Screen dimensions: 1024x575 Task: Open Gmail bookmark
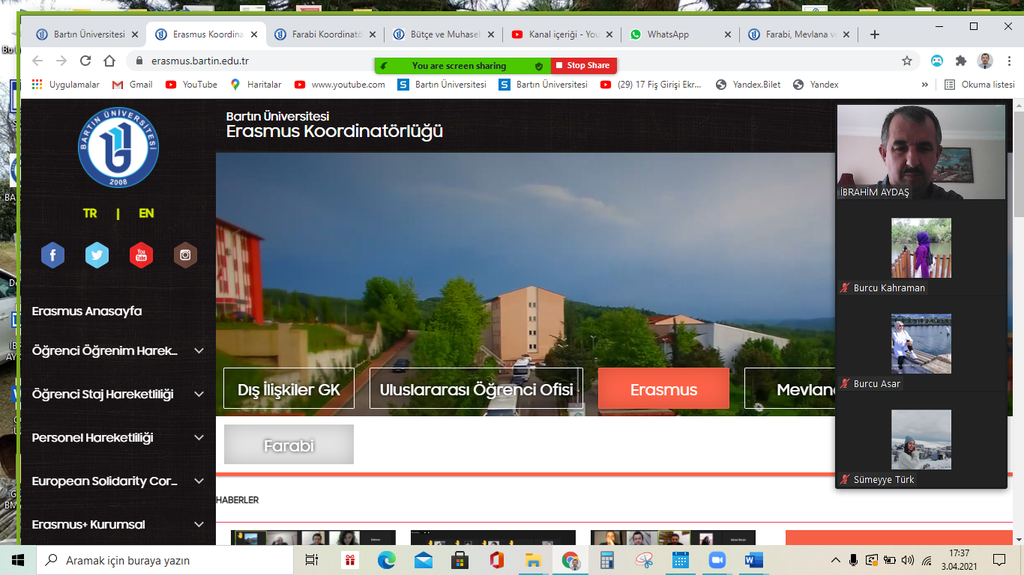(133, 84)
